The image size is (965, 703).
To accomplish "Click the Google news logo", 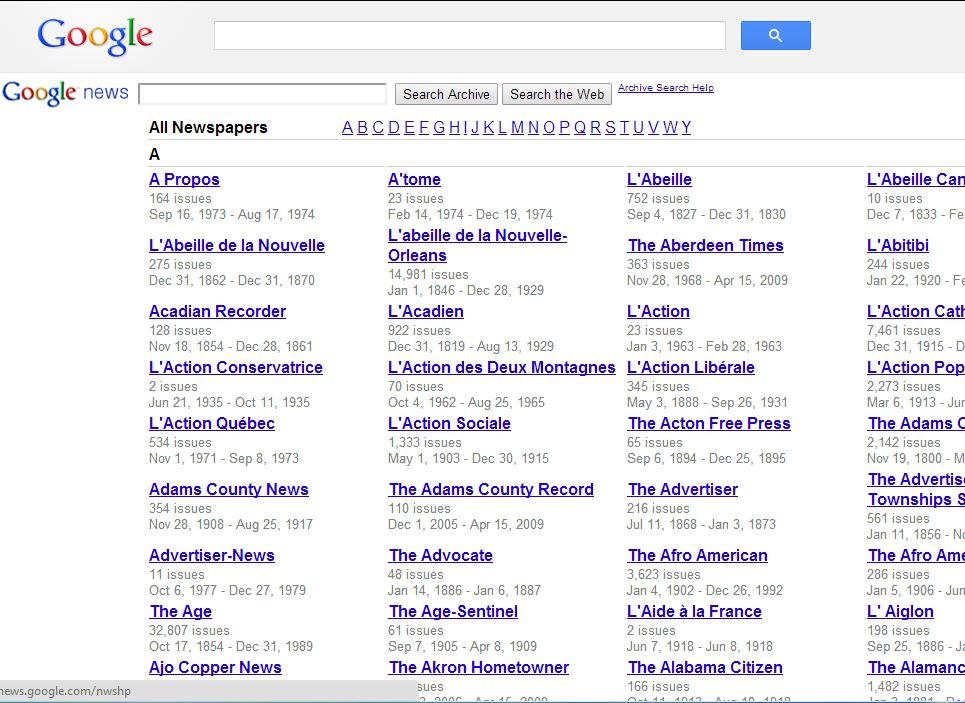I will (x=65, y=93).
